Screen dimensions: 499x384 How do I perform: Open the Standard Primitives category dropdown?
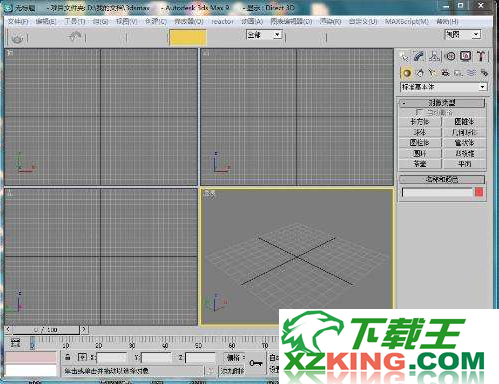pyautogui.click(x=443, y=87)
